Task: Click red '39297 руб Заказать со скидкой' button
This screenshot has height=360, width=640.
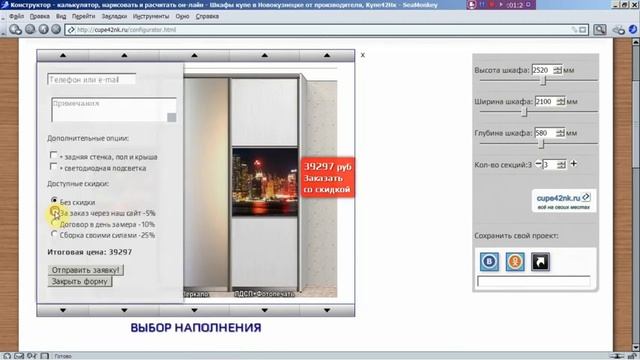Action: click(x=327, y=178)
